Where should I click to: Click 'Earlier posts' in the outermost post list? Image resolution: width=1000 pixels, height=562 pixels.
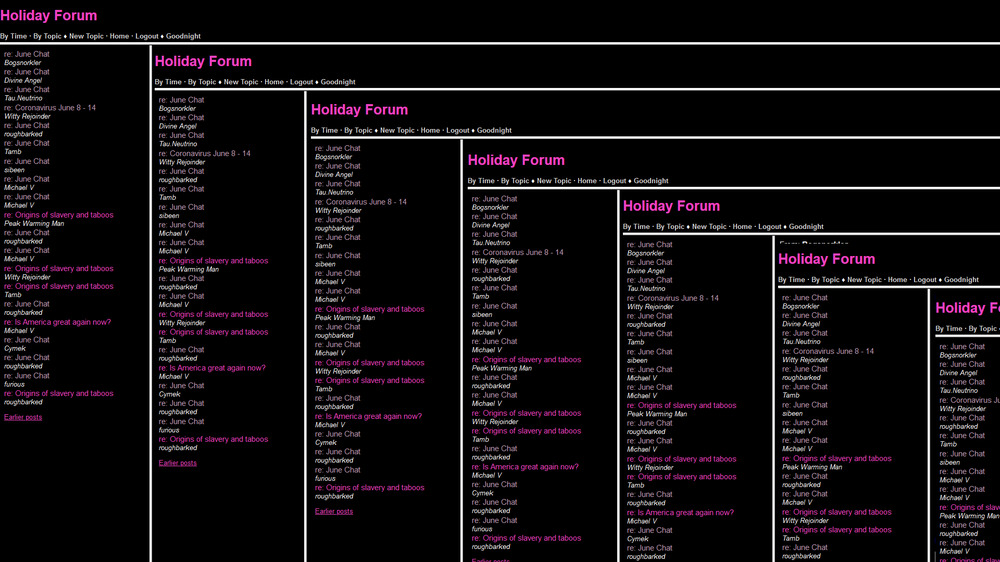pyautogui.click(x=23, y=417)
